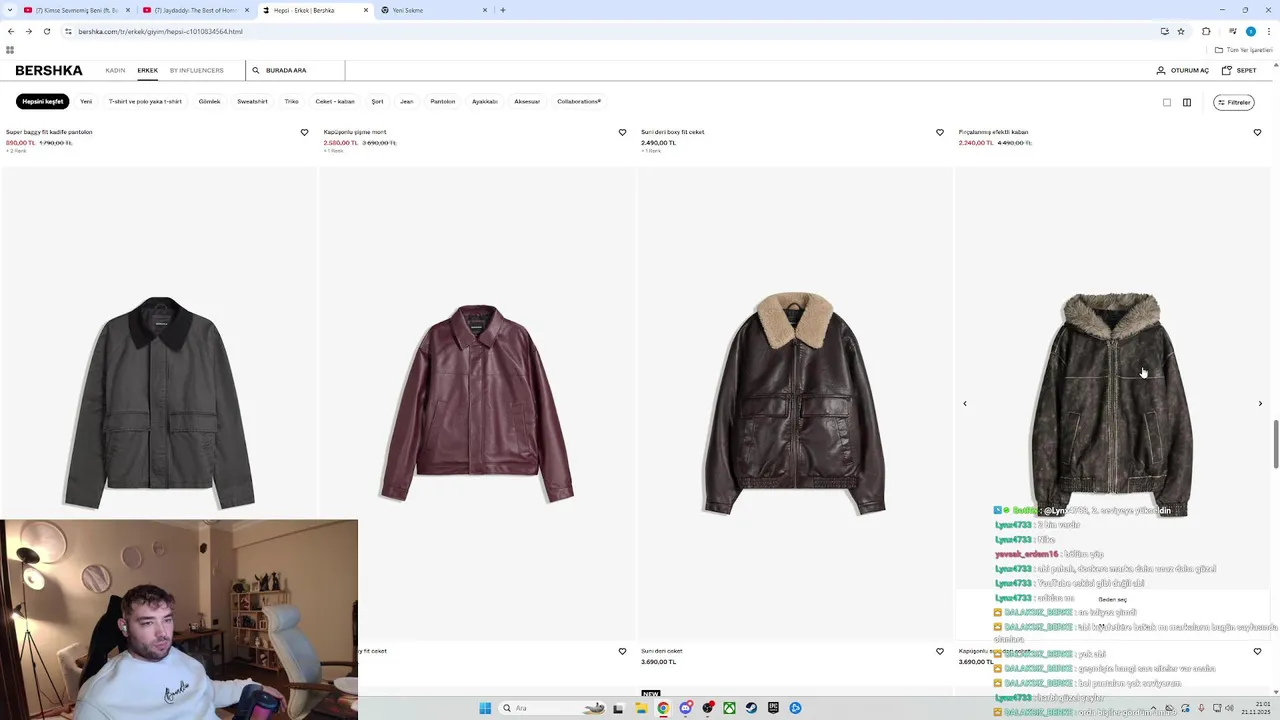The image size is (1280, 720).
Task: Open the Chrome apps grid shortcut
Action: (x=10, y=50)
